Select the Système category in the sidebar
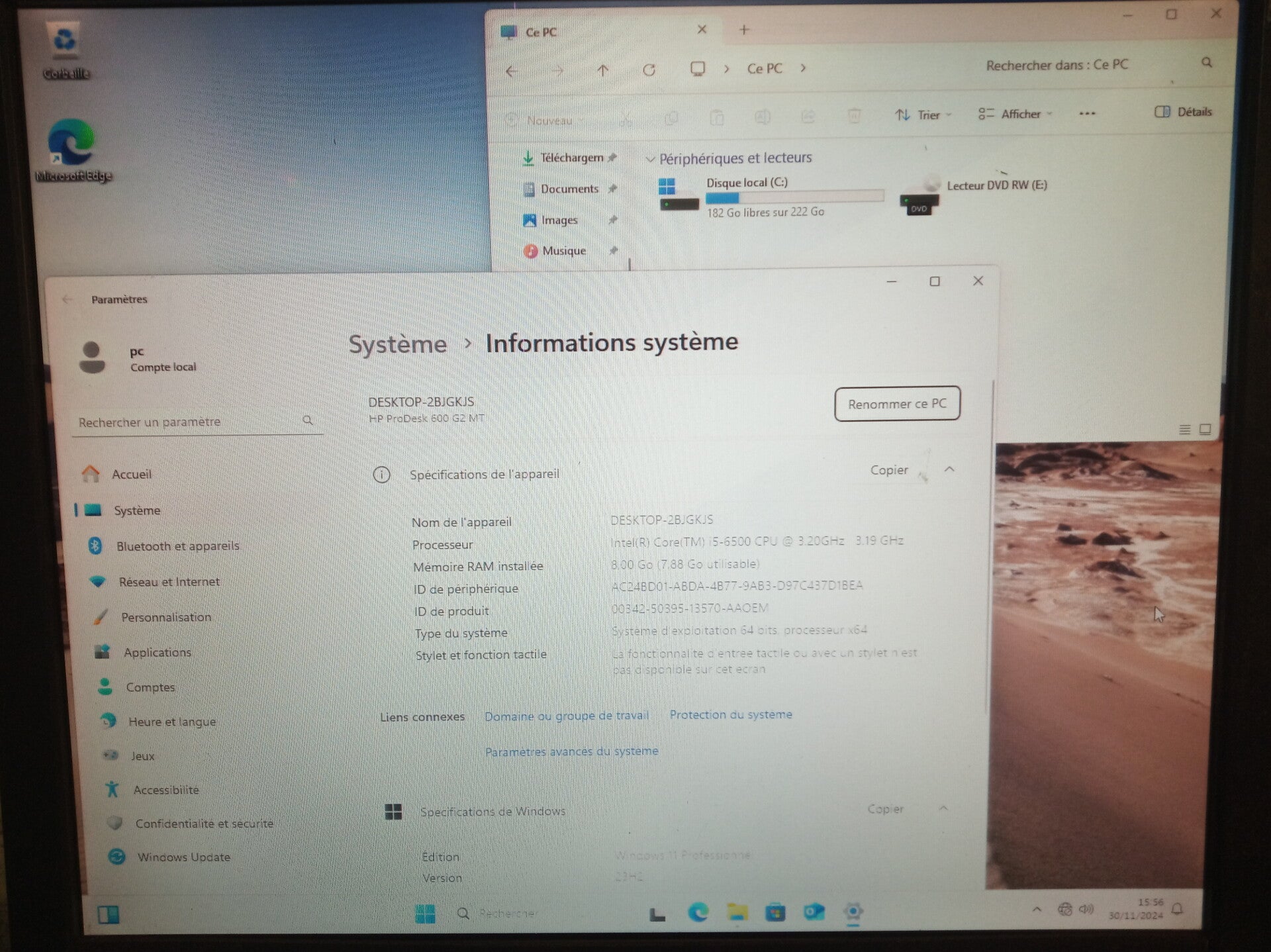 (x=136, y=510)
